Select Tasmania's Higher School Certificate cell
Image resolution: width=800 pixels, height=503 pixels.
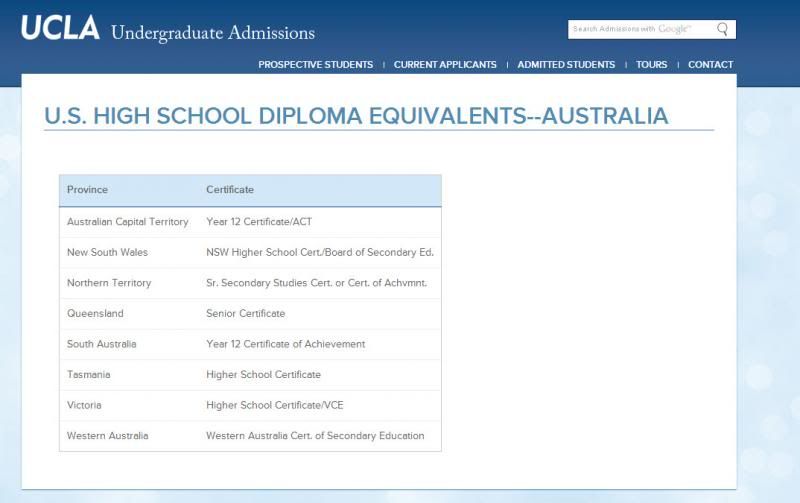pyautogui.click(x=263, y=375)
